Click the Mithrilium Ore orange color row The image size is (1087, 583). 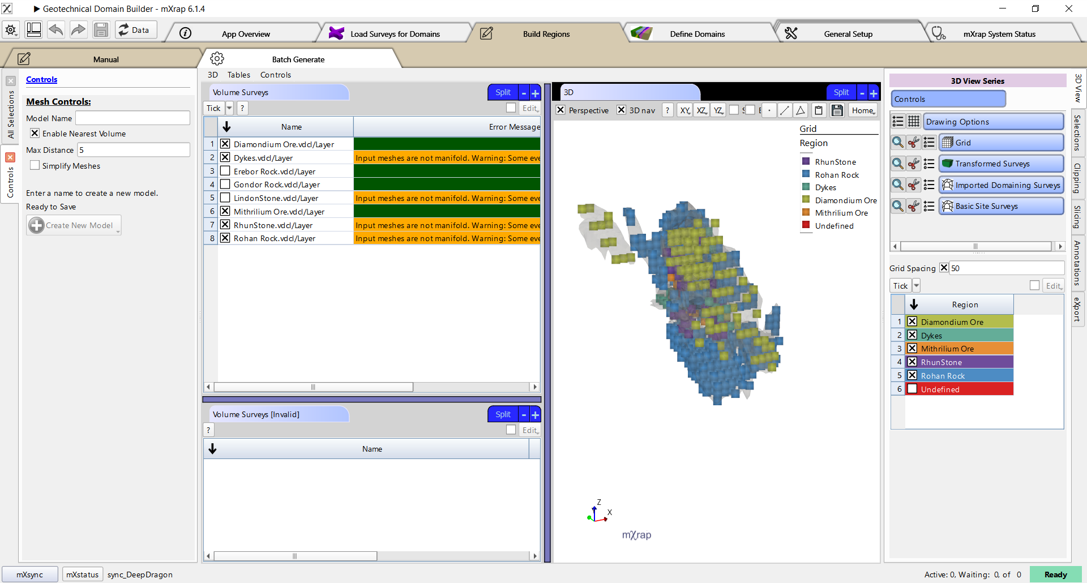(959, 349)
